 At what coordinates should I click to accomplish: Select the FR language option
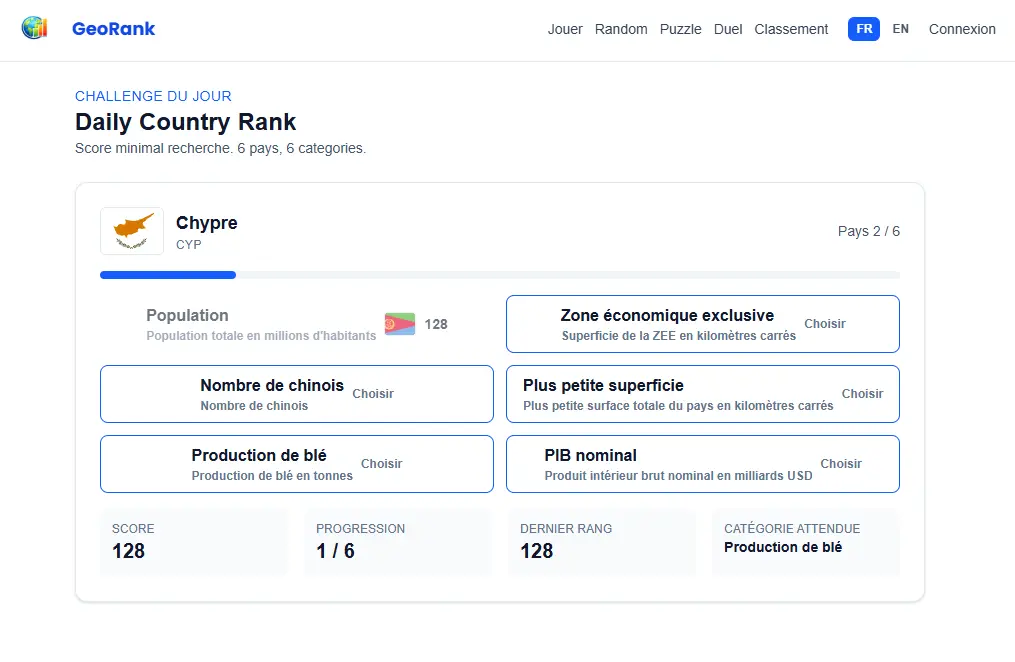click(x=863, y=29)
